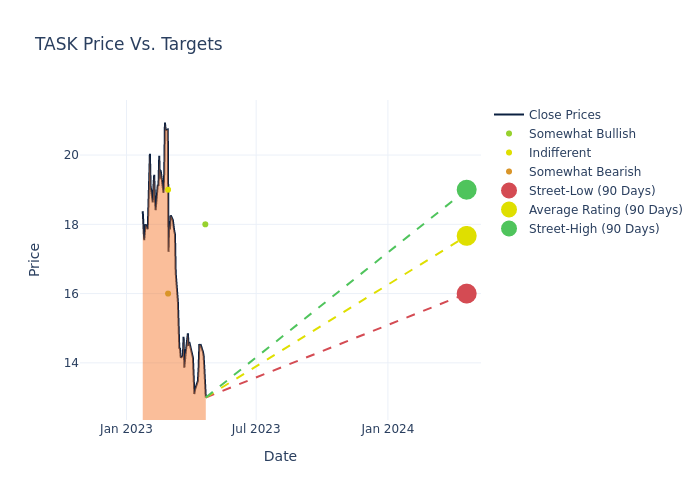Hide the Indifferent series via legend
This screenshot has height=500, width=700.
coord(559,153)
